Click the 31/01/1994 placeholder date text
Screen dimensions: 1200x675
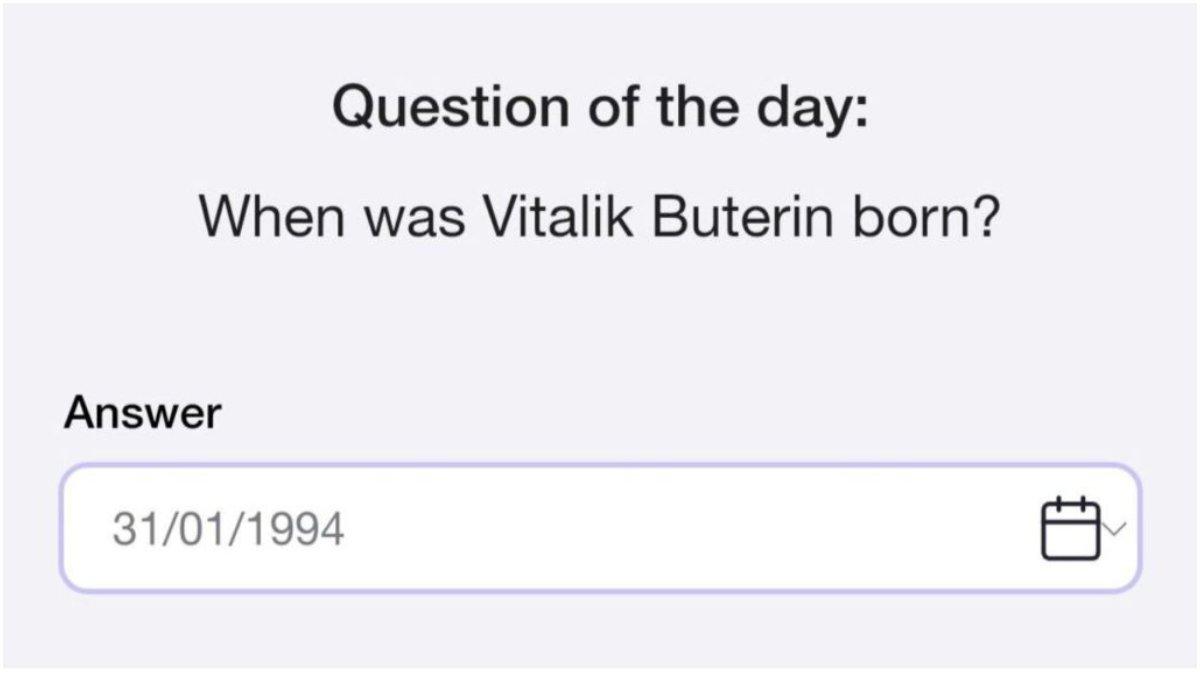228,529
